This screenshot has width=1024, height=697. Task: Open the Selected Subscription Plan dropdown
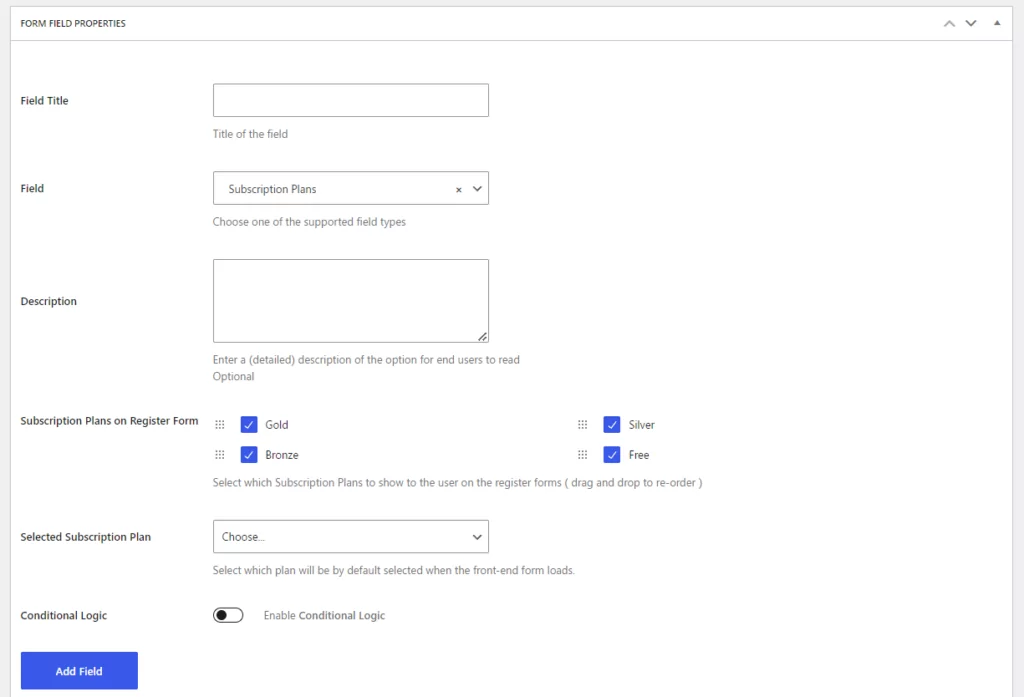pos(351,536)
